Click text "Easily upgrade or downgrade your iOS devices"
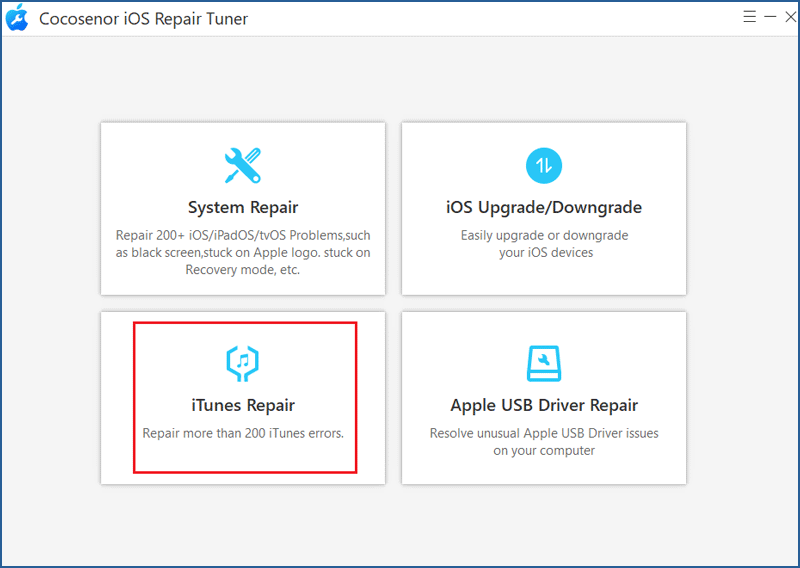 click(x=544, y=244)
